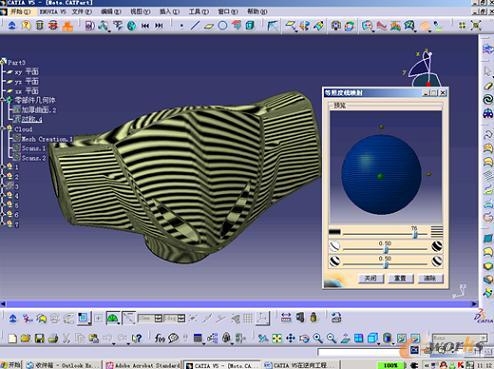The height and width of the screenshot is (369, 494).
Task: Expand tree node labeled 4
Action: [x=3, y=195]
